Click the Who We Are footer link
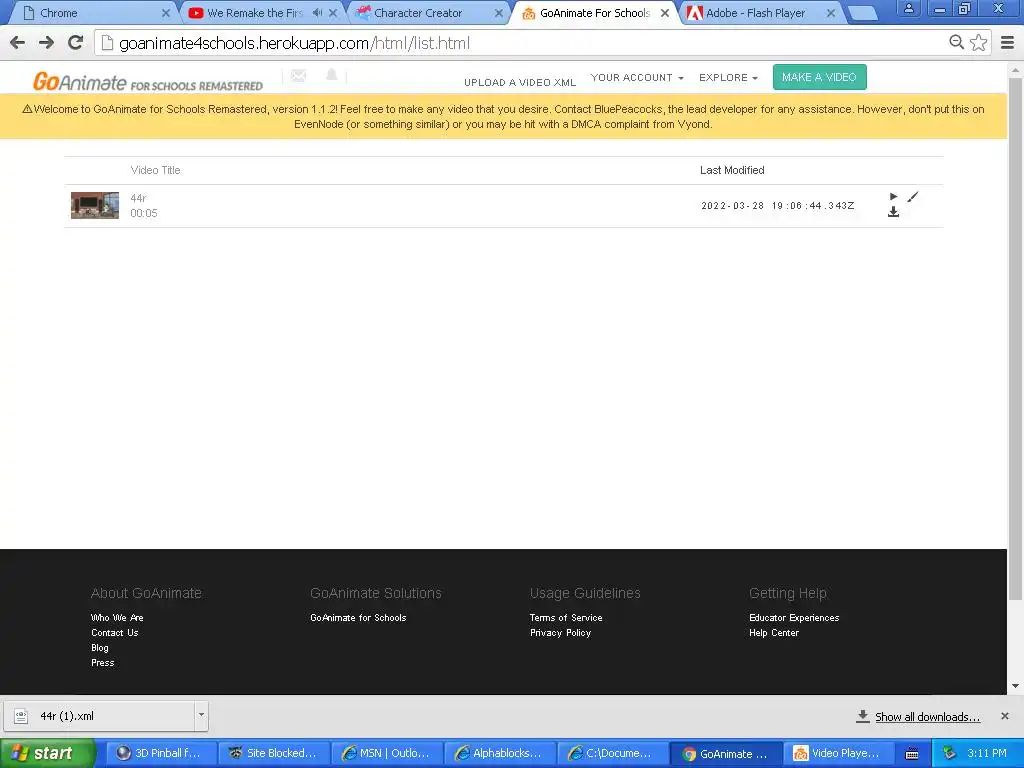 point(117,618)
